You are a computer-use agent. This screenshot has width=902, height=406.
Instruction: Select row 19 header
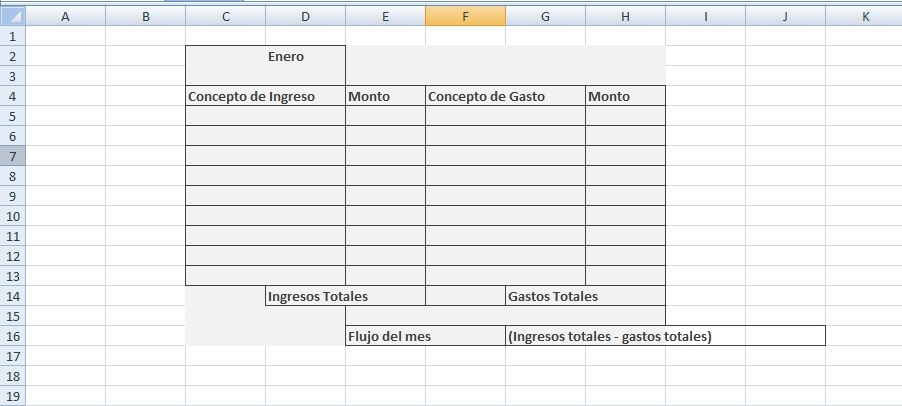(13, 396)
